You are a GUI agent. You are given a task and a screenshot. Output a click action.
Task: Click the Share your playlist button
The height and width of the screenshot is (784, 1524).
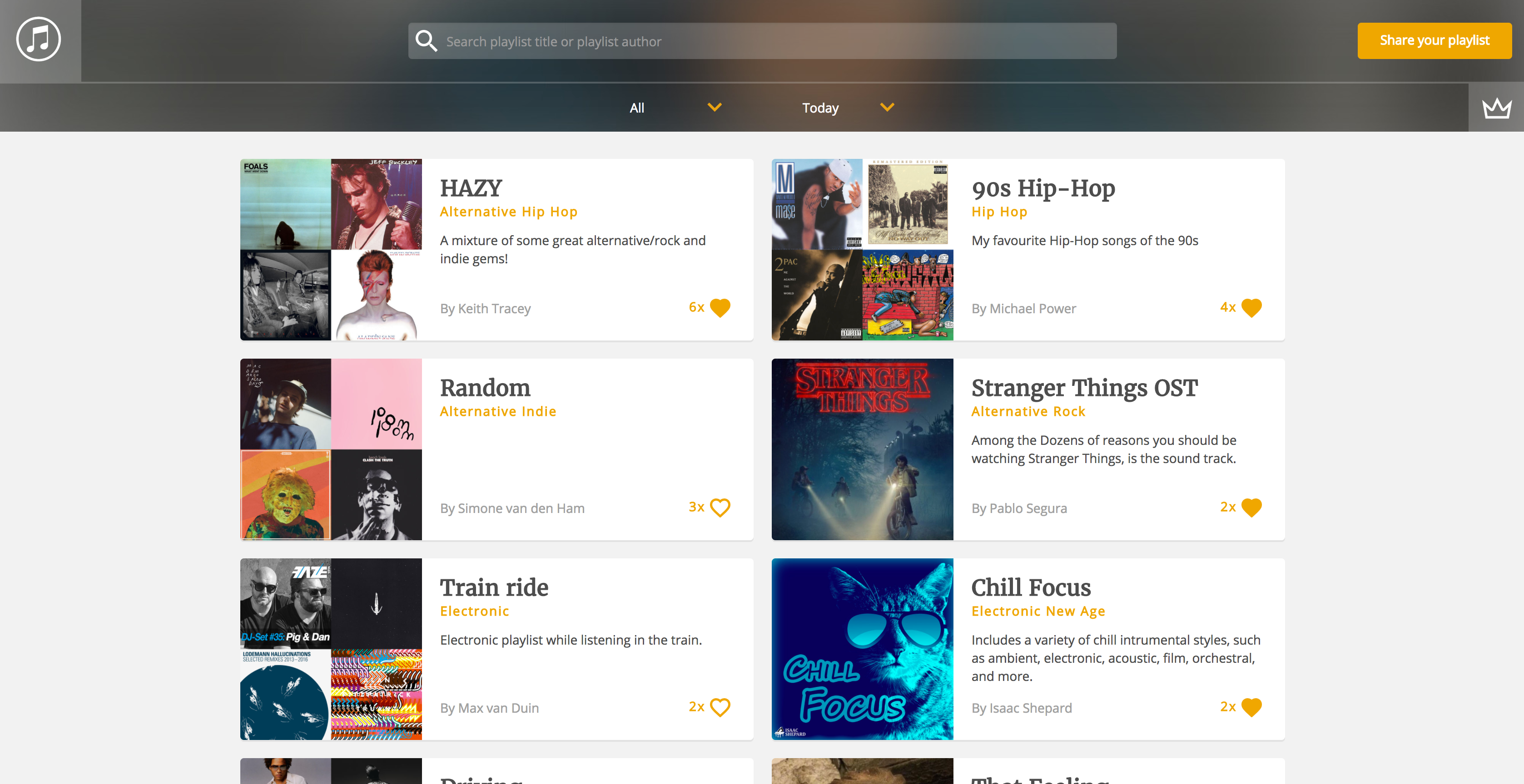1434,40
